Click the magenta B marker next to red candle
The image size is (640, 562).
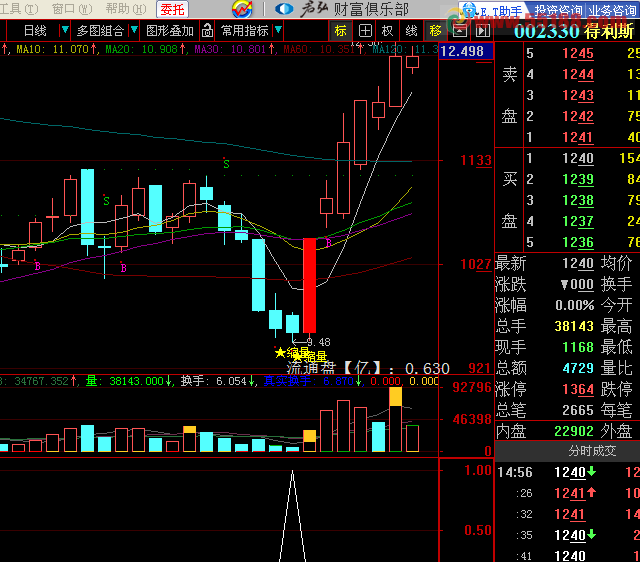click(x=329, y=243)
